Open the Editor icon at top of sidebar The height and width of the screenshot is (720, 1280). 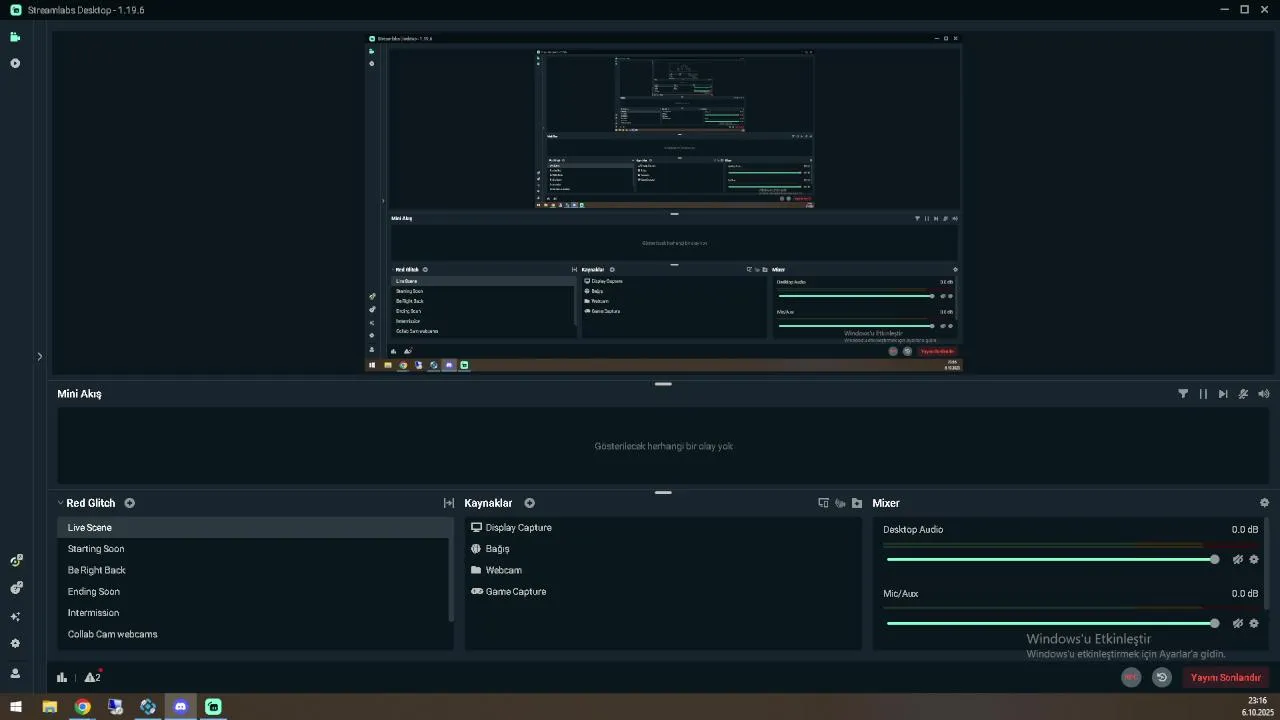coord(15,37)
